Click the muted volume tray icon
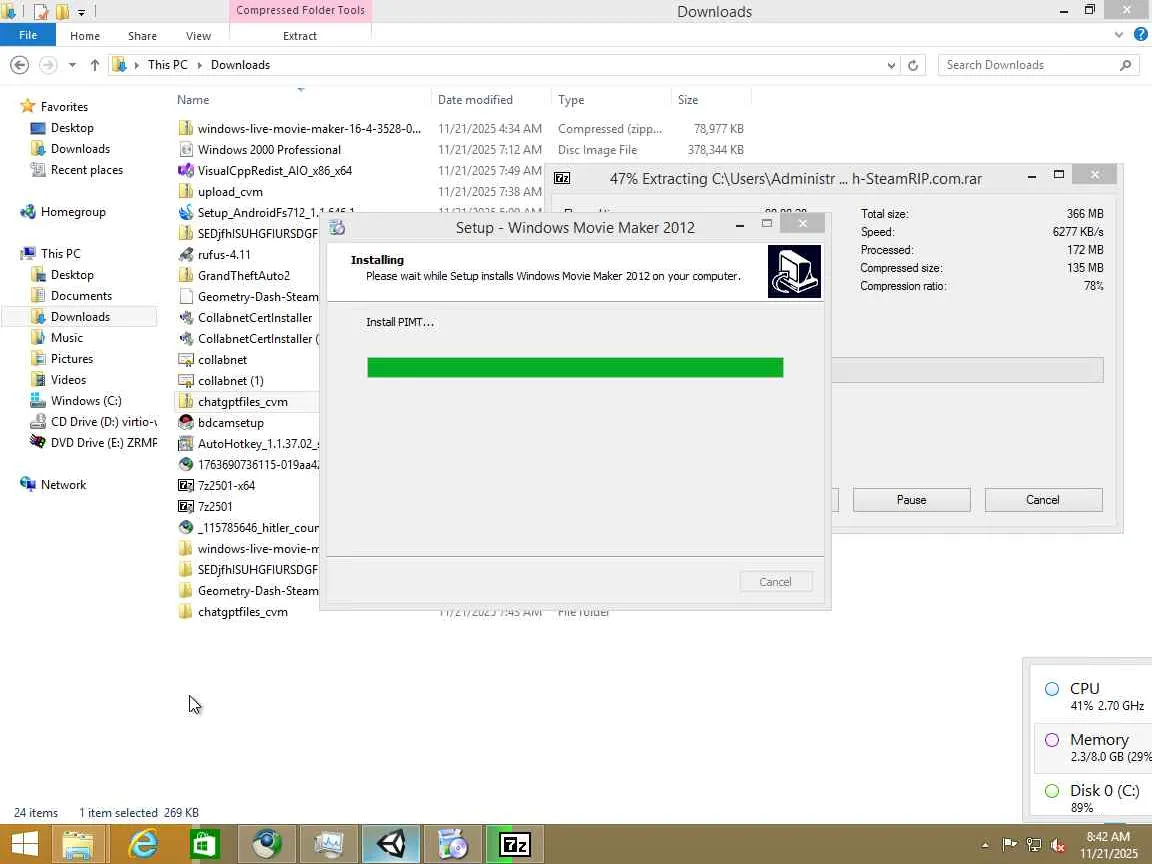Viewport: 1152px width, 864px height. 1058,845
